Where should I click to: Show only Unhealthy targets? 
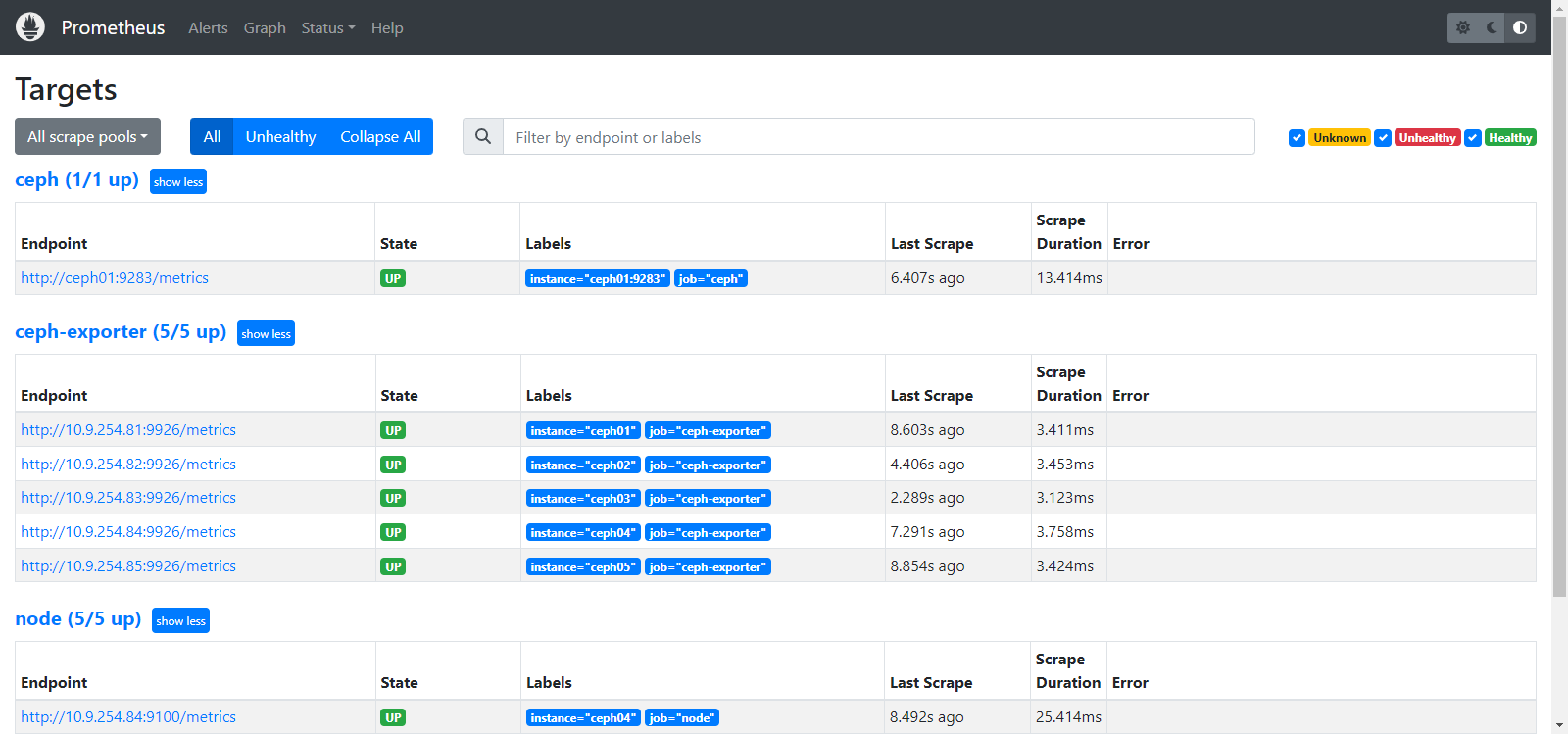(x=280, y=136)
